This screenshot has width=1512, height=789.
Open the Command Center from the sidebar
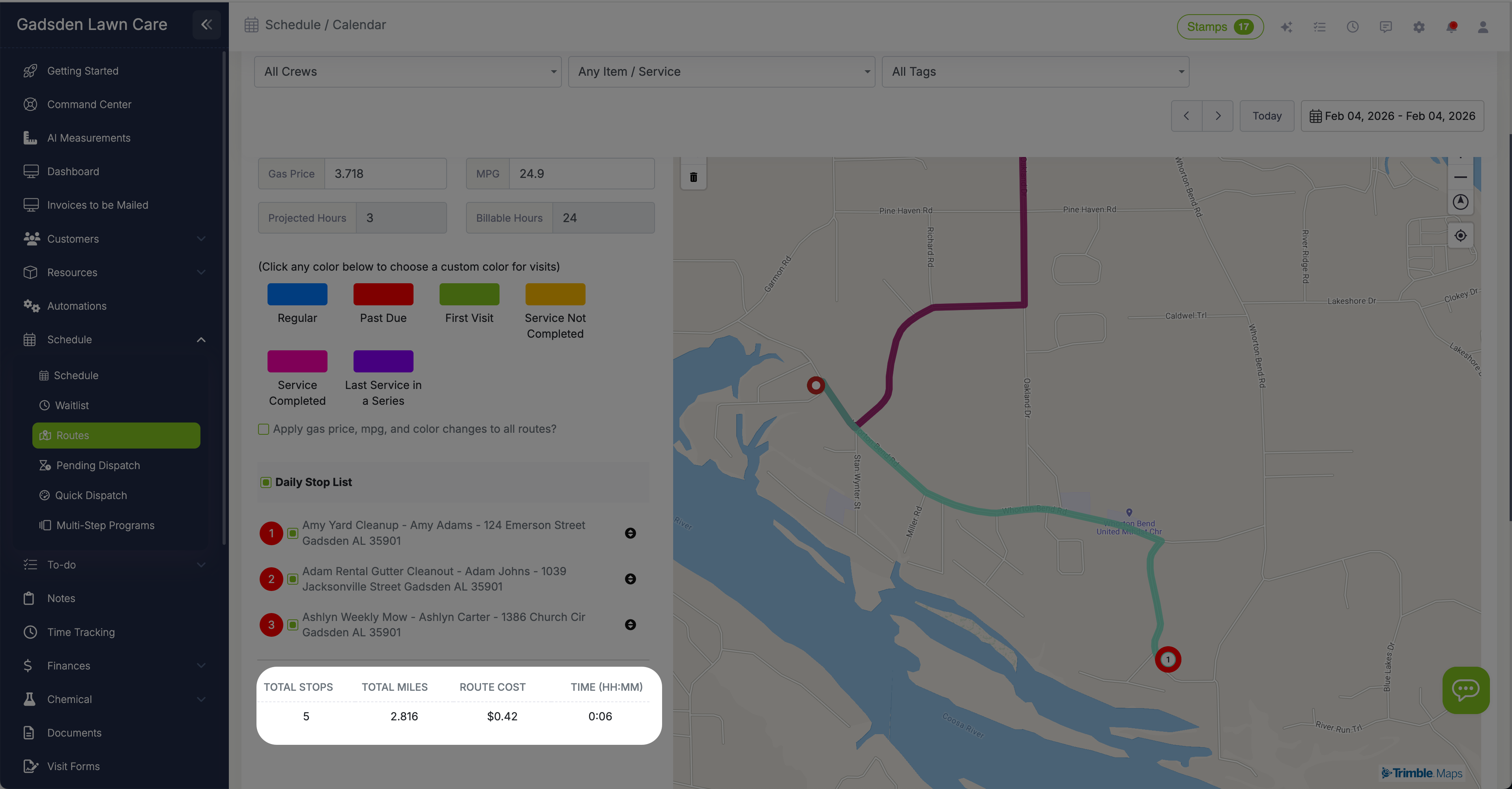click(x=89, y=104)
